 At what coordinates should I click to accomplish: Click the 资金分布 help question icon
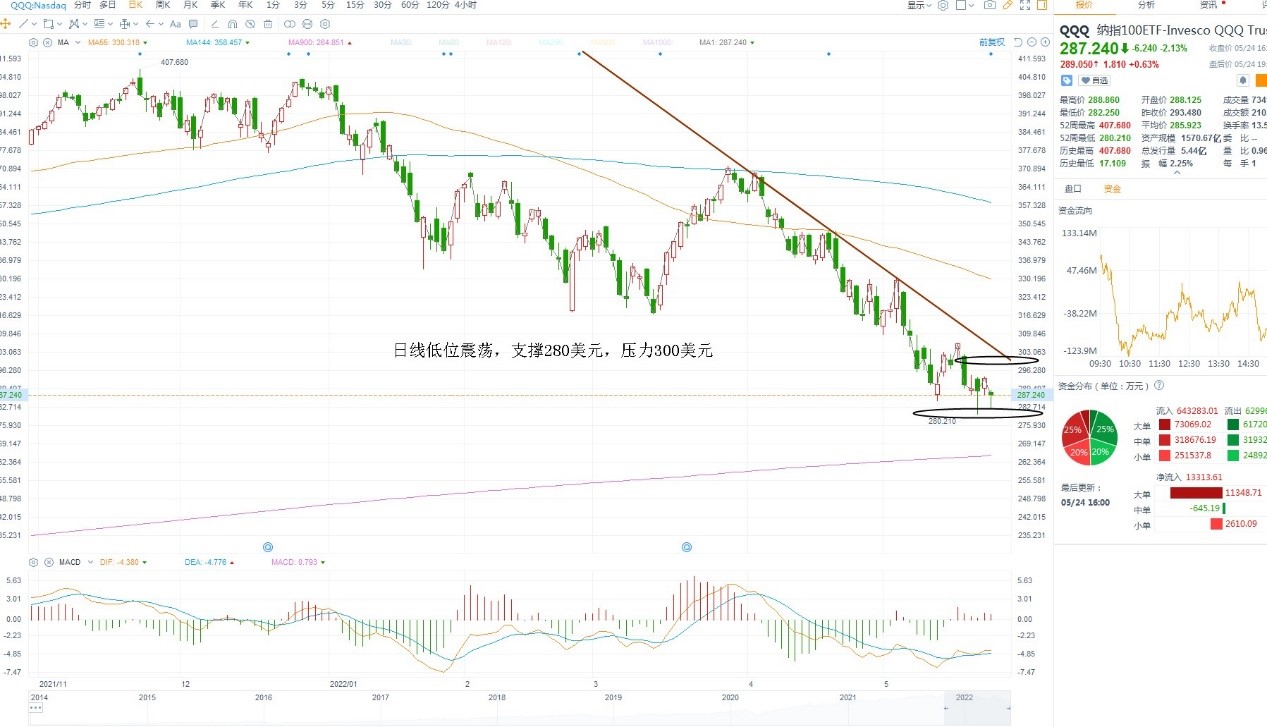click(1159, 385)
